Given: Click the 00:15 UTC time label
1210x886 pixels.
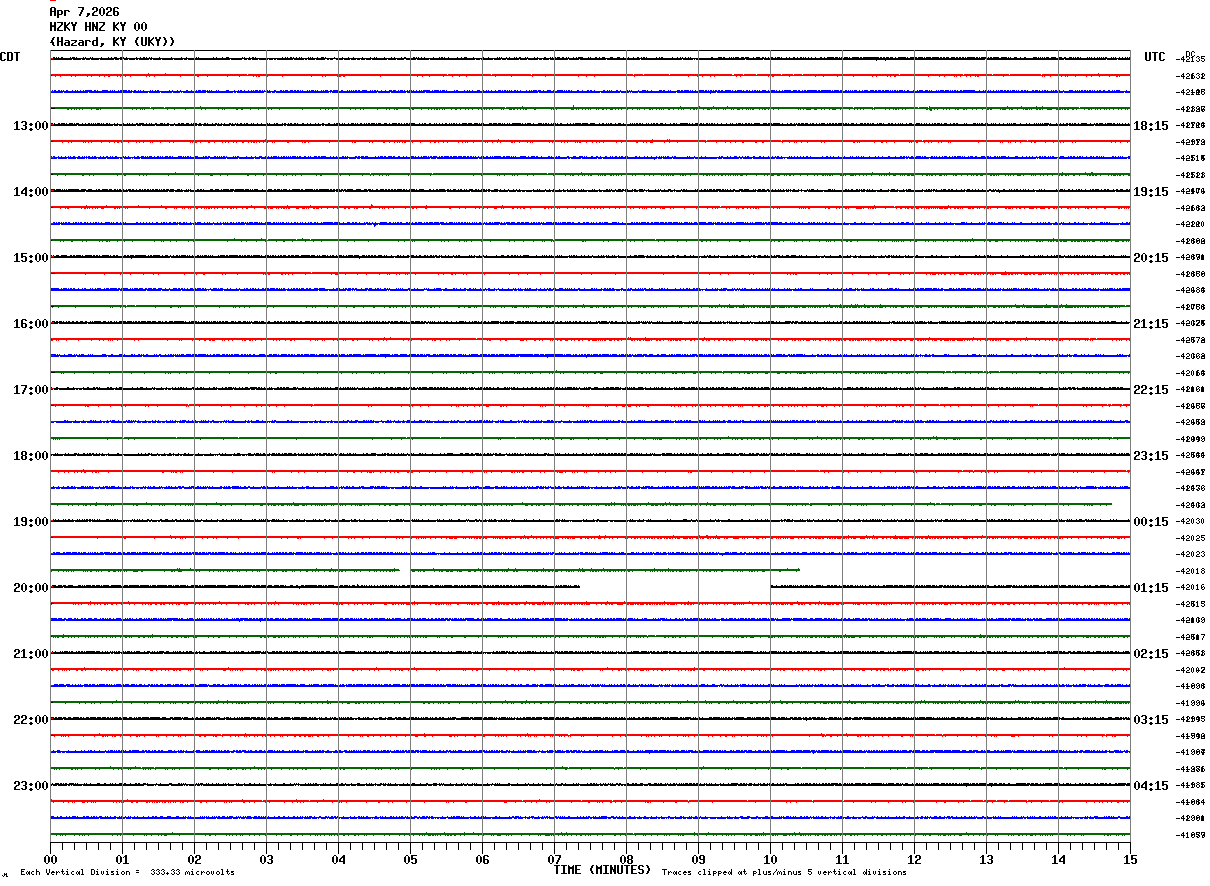Looking at the screenshot, I should pyautogui.click(x=1150, y=522).
